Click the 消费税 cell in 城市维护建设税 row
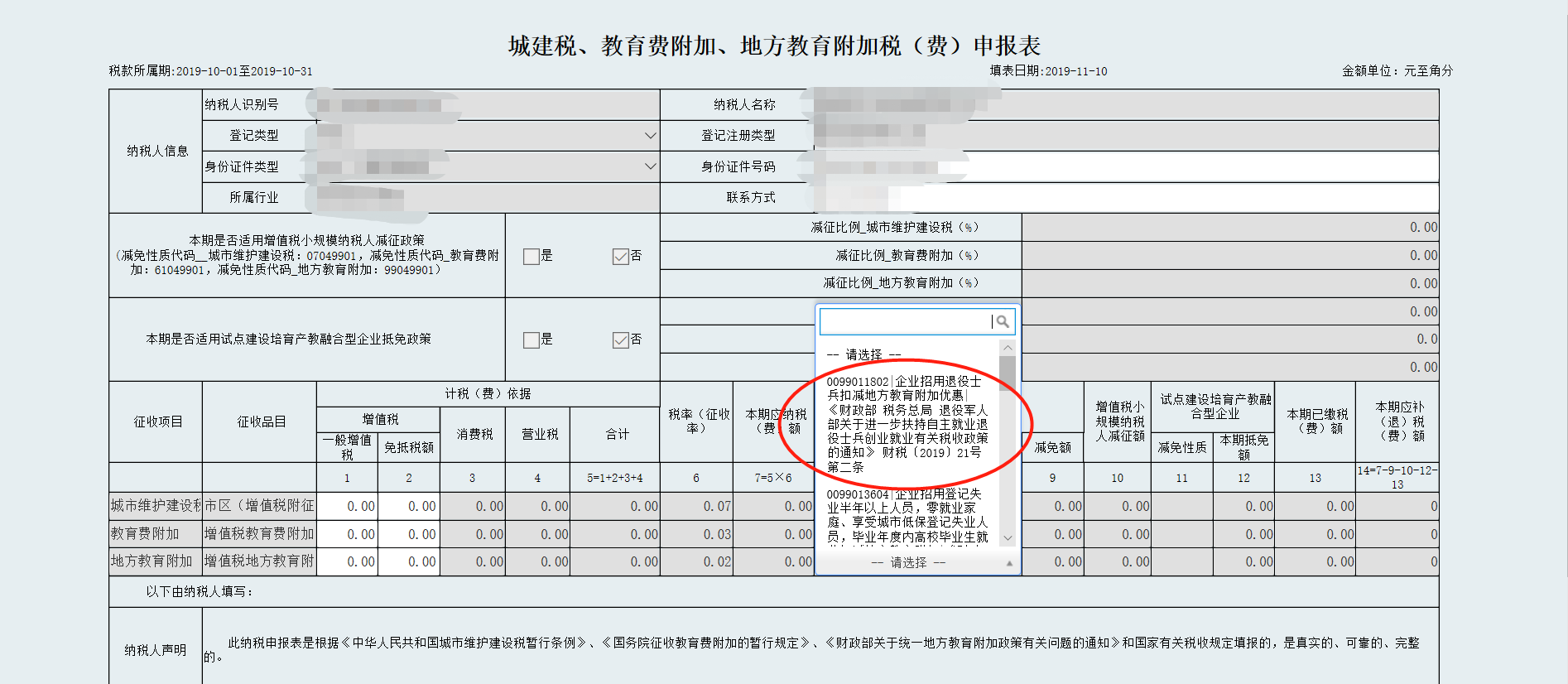The image size is (1568, 684). [473, 506]
